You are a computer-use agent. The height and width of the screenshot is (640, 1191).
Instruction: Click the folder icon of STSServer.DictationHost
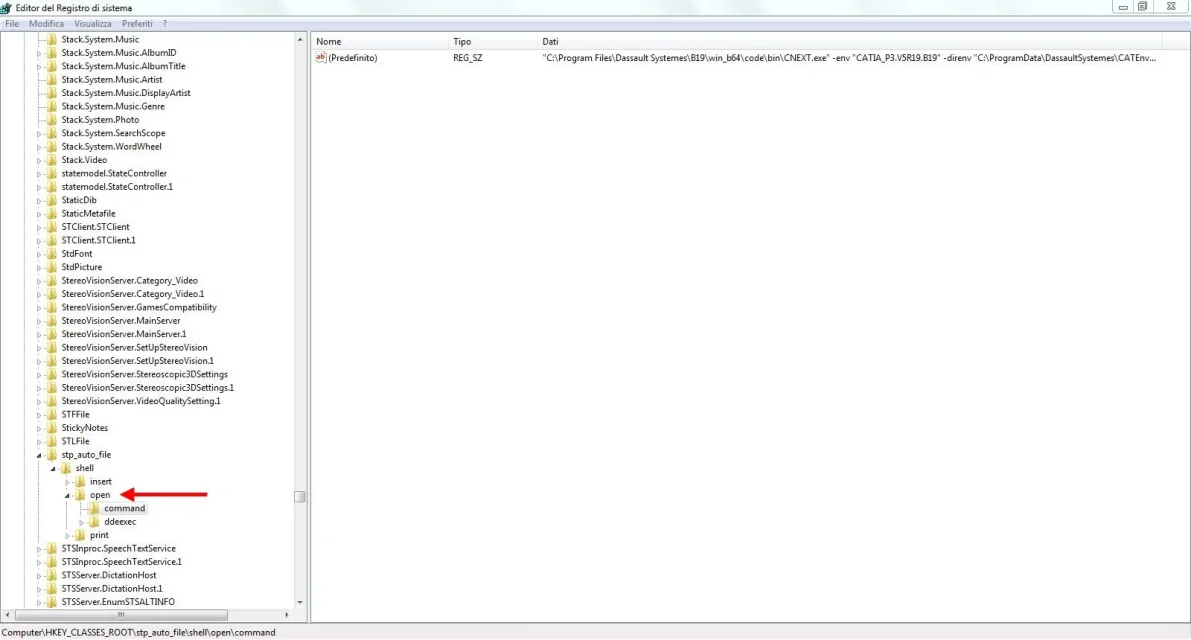(x=52, y=575)
